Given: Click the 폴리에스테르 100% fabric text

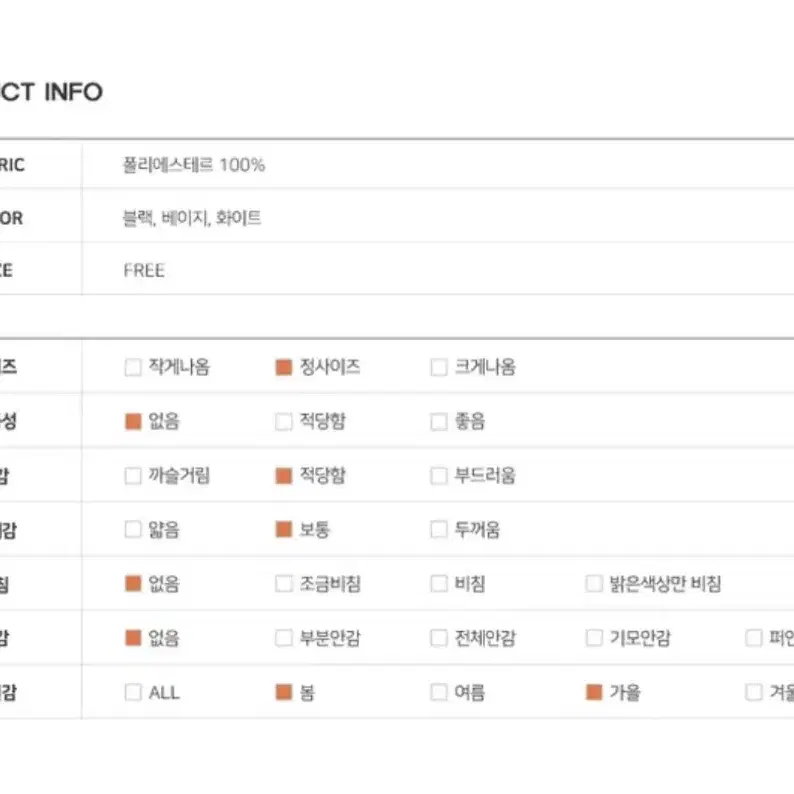Looking at the screenshot, I should [194, 165].
